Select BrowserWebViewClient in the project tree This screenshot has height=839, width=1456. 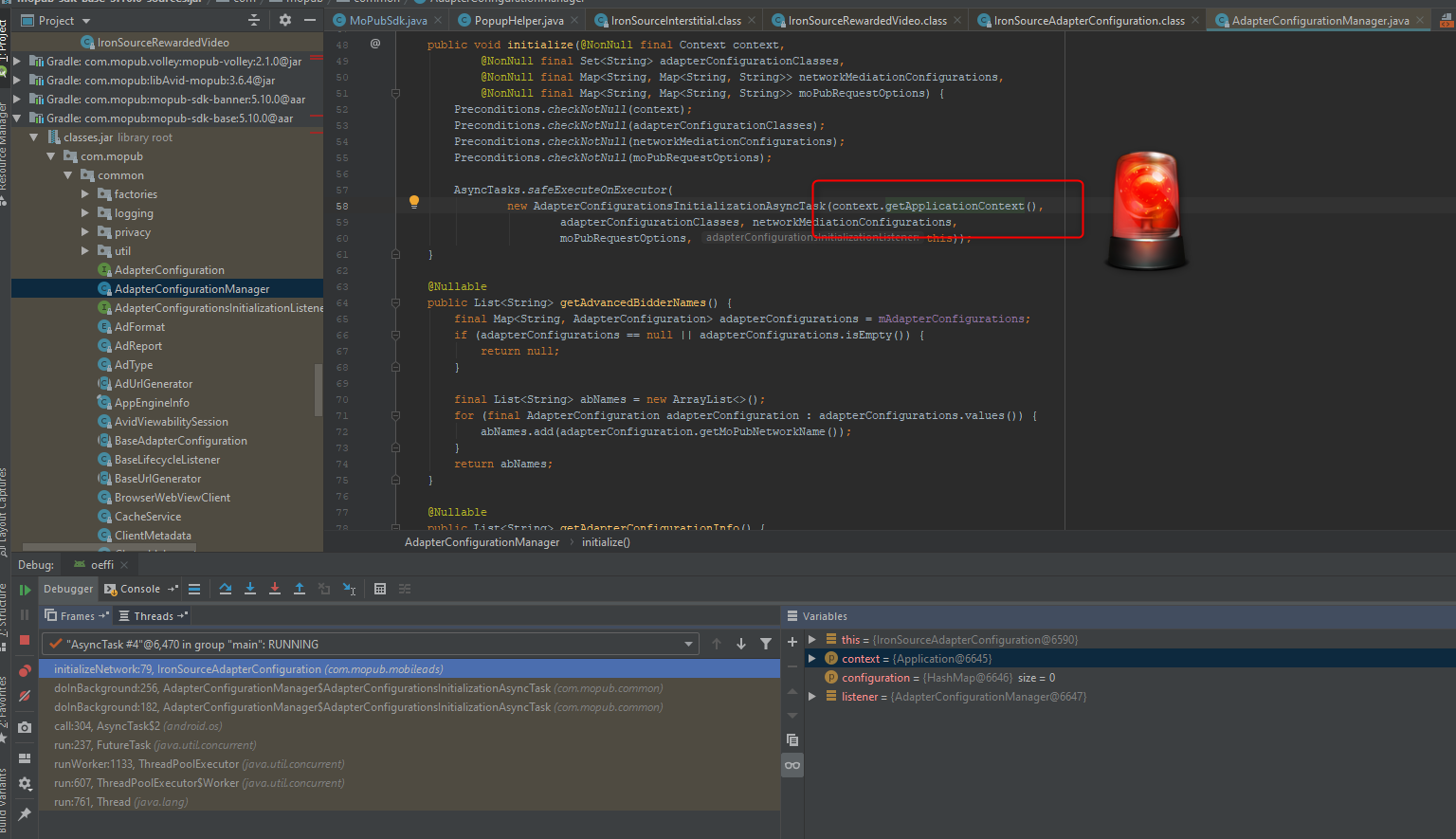coord(173,498)
